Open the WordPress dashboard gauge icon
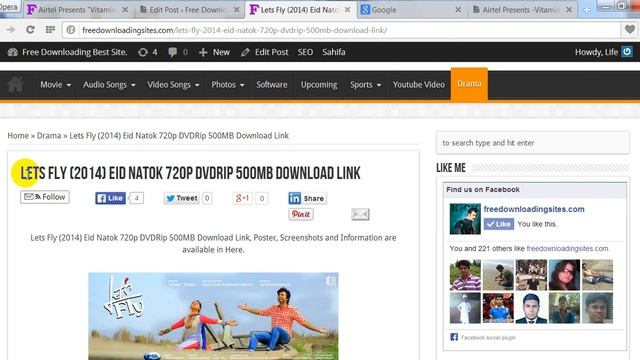 coord(13,52)
